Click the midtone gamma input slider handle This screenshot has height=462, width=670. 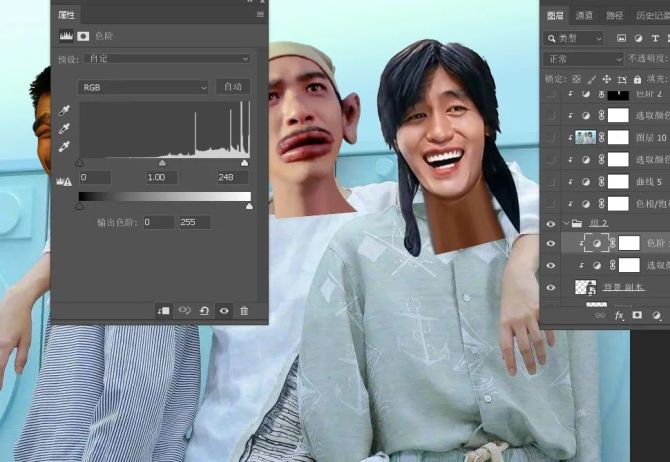[163, 162]
